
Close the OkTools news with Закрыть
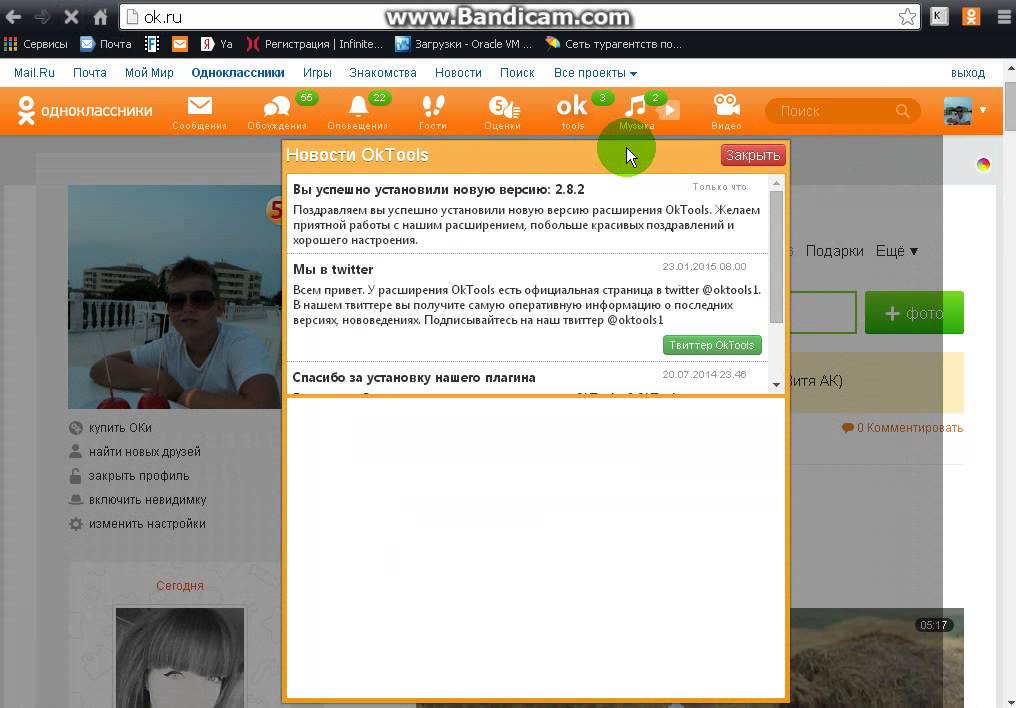pyautogui.click(x=753, y=155)
